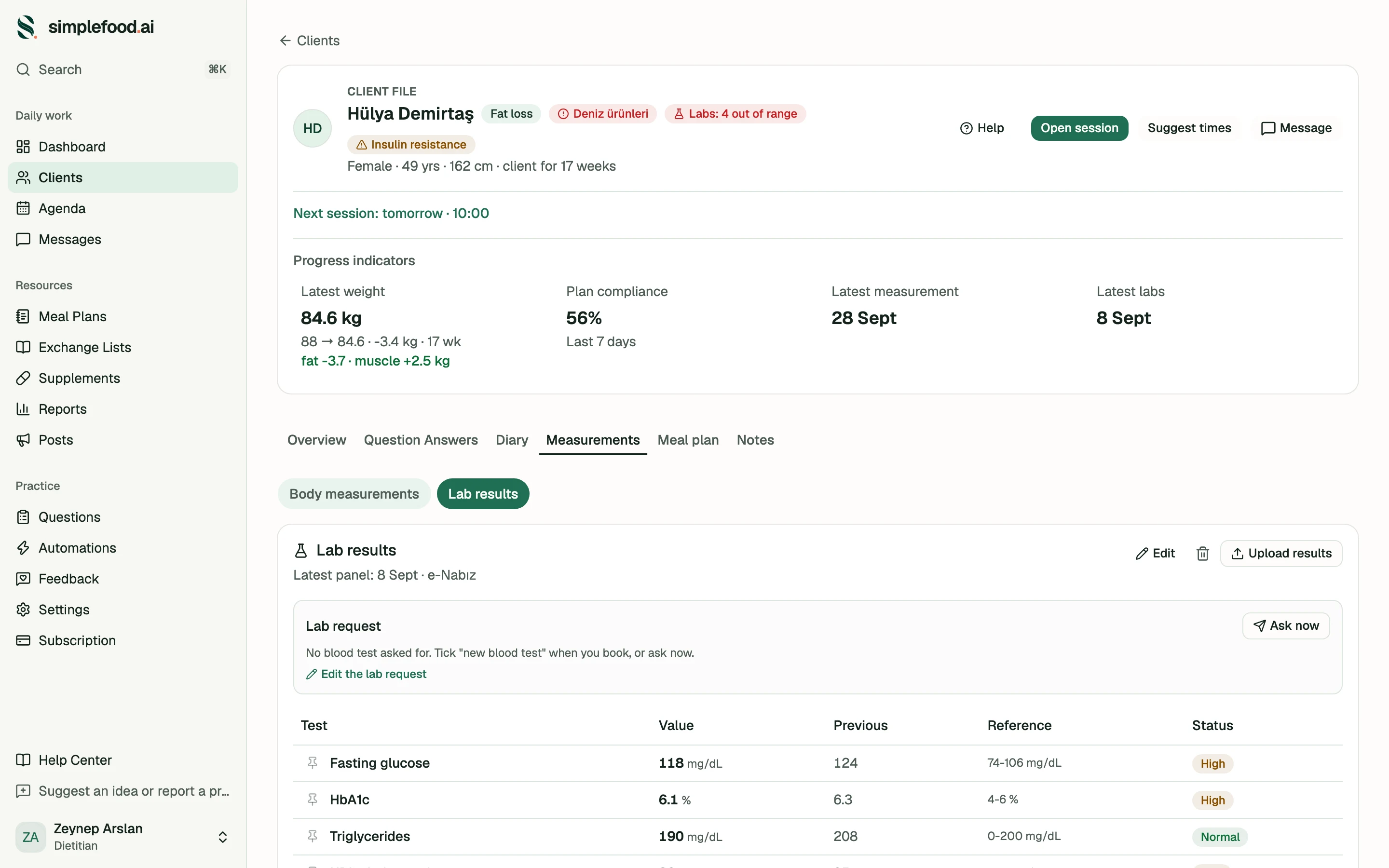
Task: Open Posts page
Action: click(x=123, y=440)
